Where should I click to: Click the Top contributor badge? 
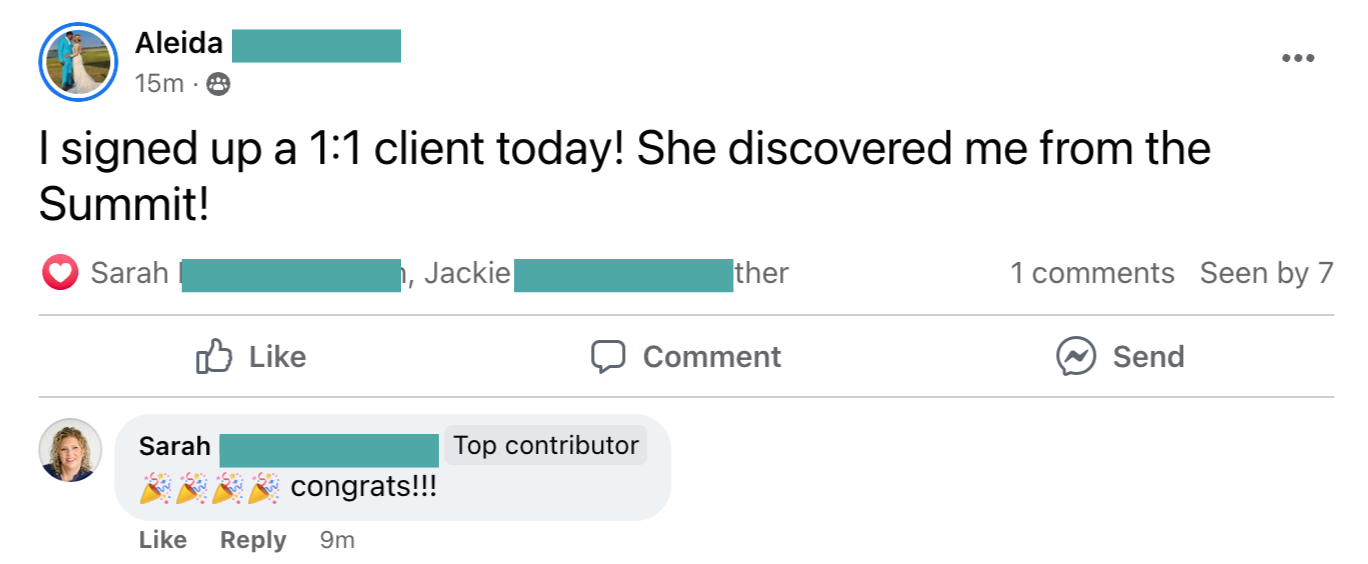tap(546, 446)
